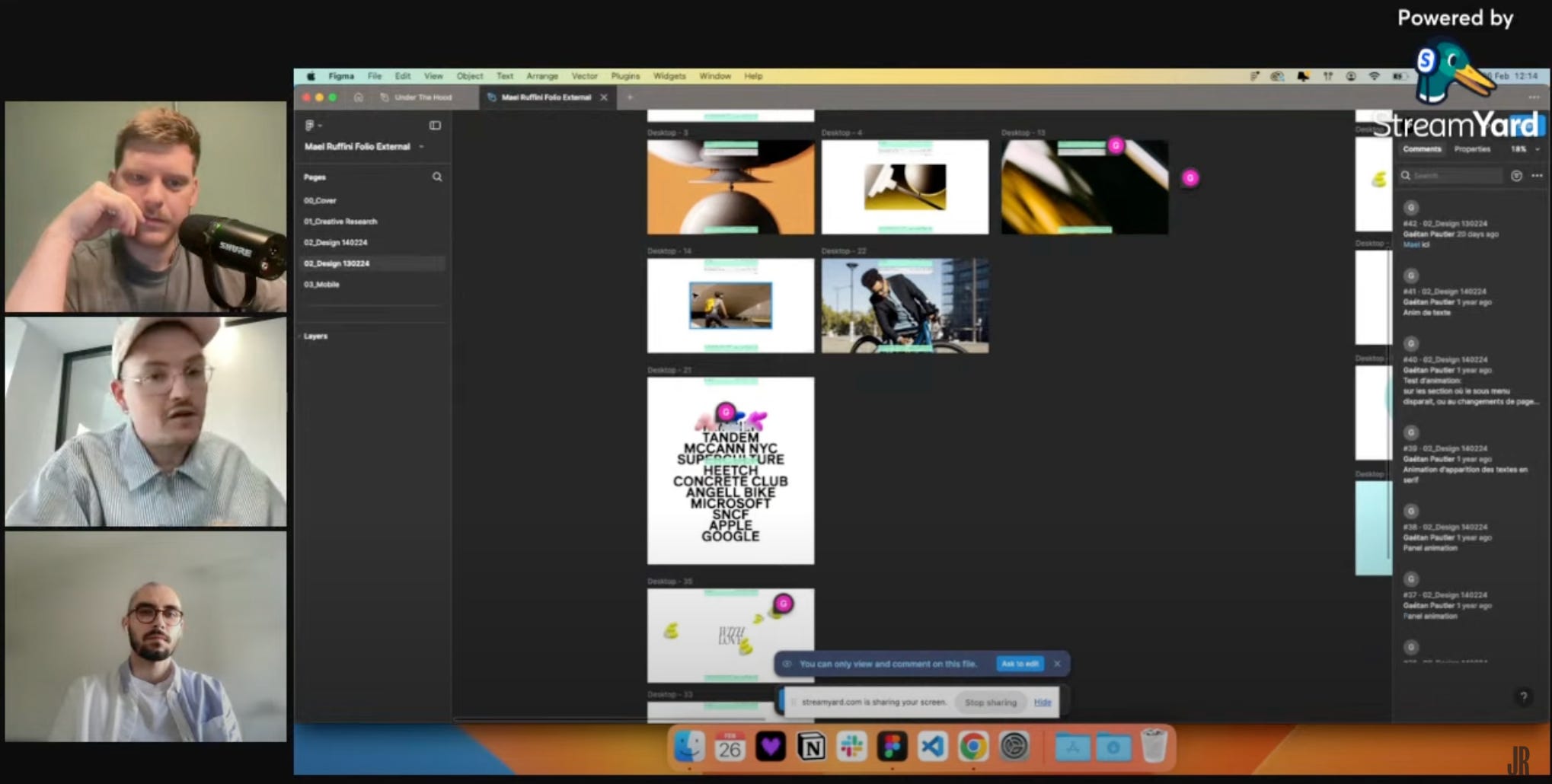Open pink comment pin beside Desktop 13 frame
This screenshot has width=1552, height=784.
[1190, 177]
